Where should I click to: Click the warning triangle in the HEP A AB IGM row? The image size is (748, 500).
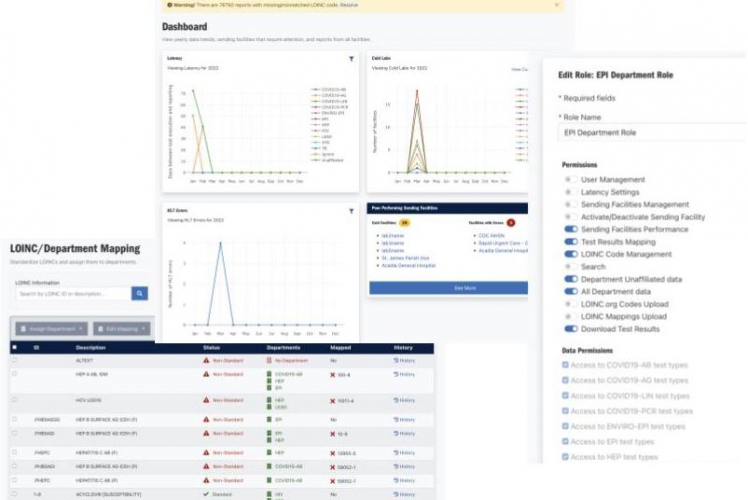pos(206,374)
